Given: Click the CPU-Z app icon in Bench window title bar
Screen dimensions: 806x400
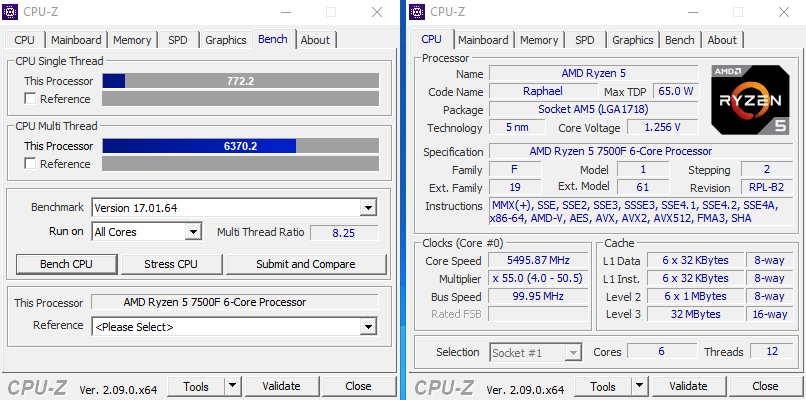Looking at the screenshot, I should pos(10,11).
